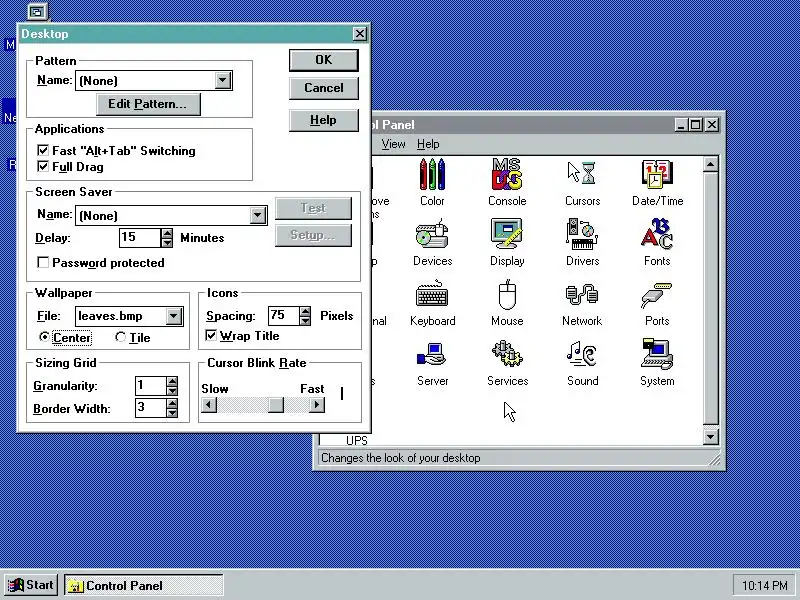Click the Fast arrow of blink rate
Screen dimensions: 800x600
317,405
